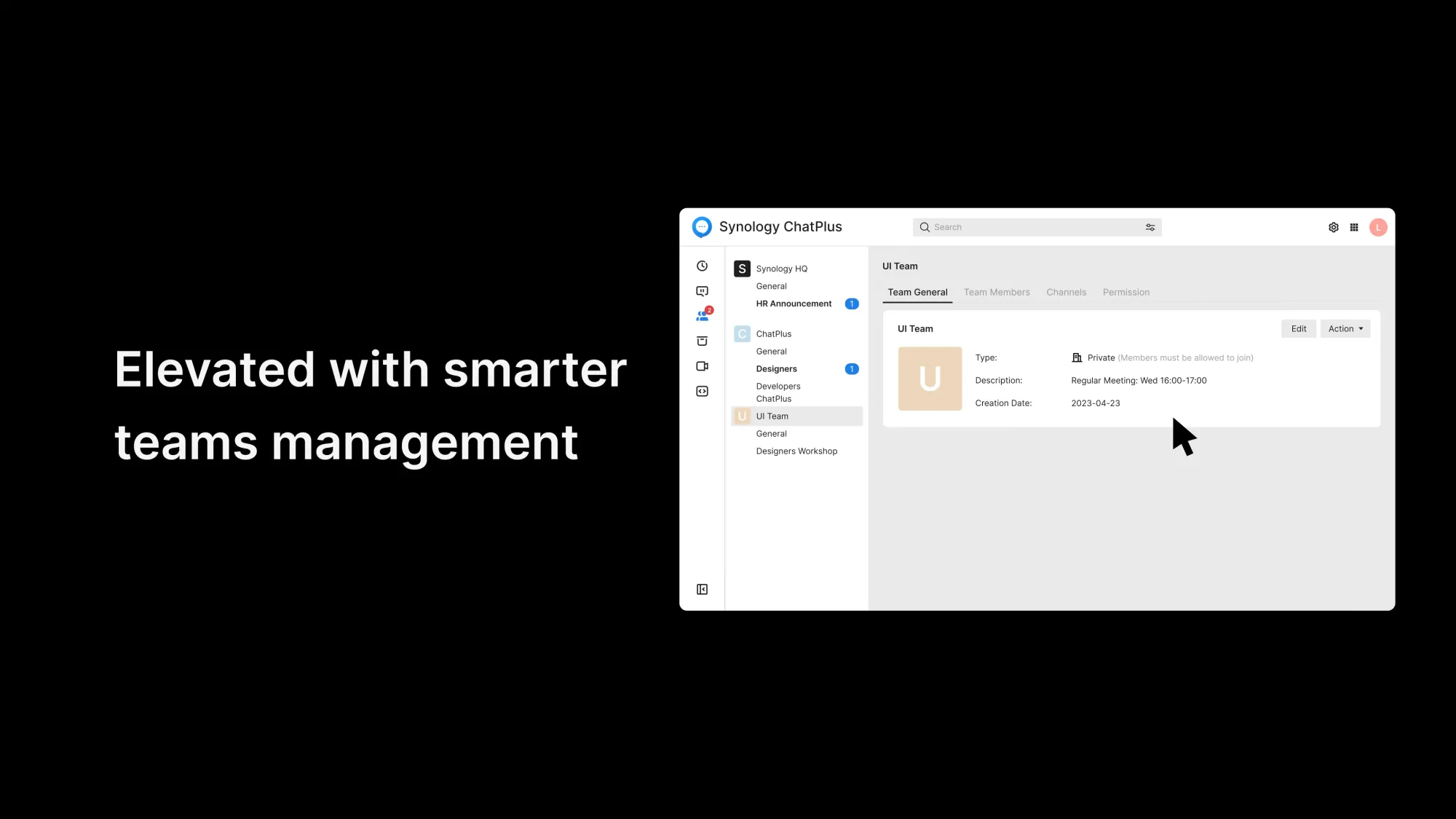This screenshot has height=819, width=1456.
Task: Open the video meeting sidebar icon
Action: [702, 366]
